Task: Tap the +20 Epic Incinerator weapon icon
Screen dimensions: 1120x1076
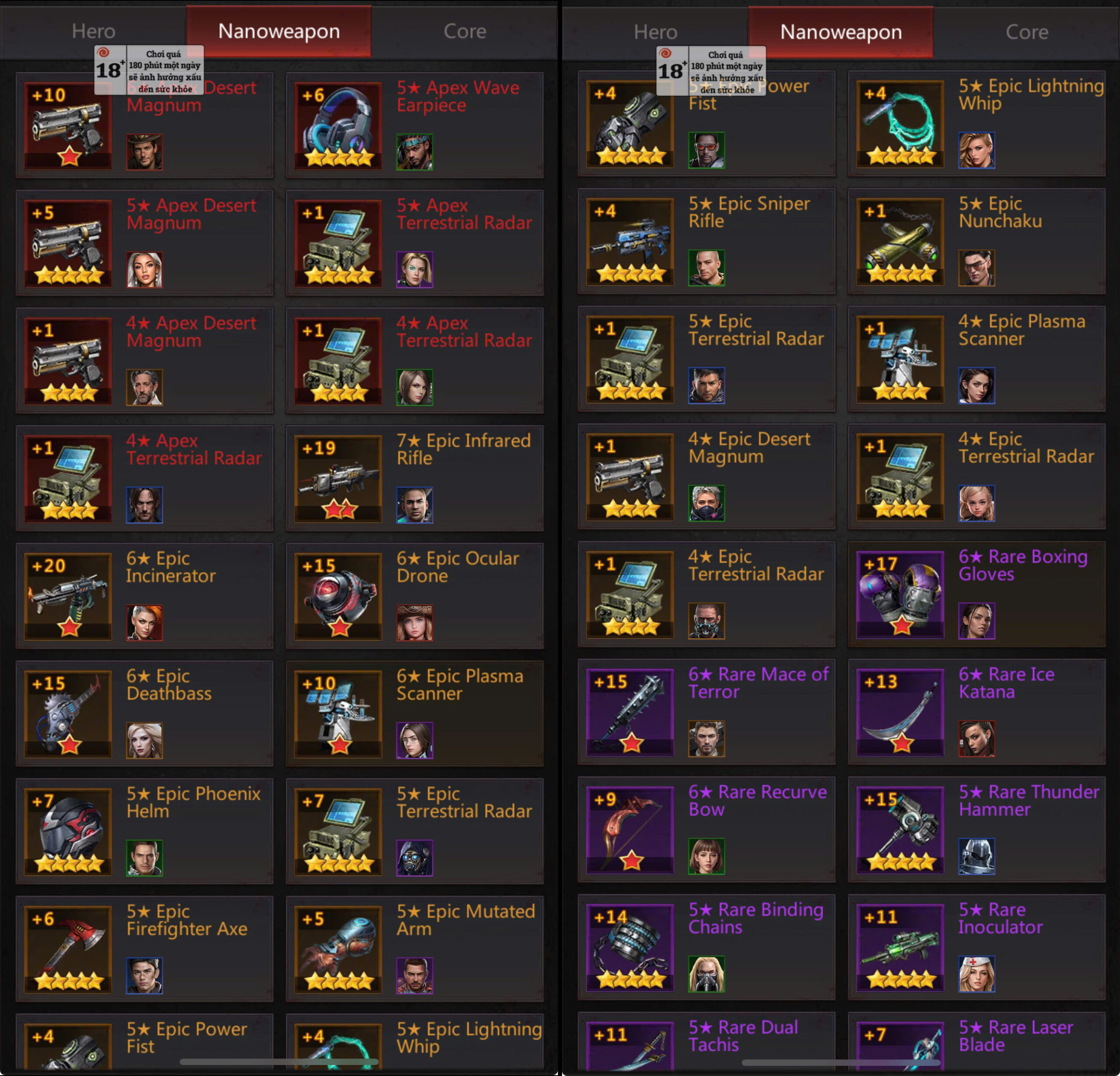Action: coord(68,596)
